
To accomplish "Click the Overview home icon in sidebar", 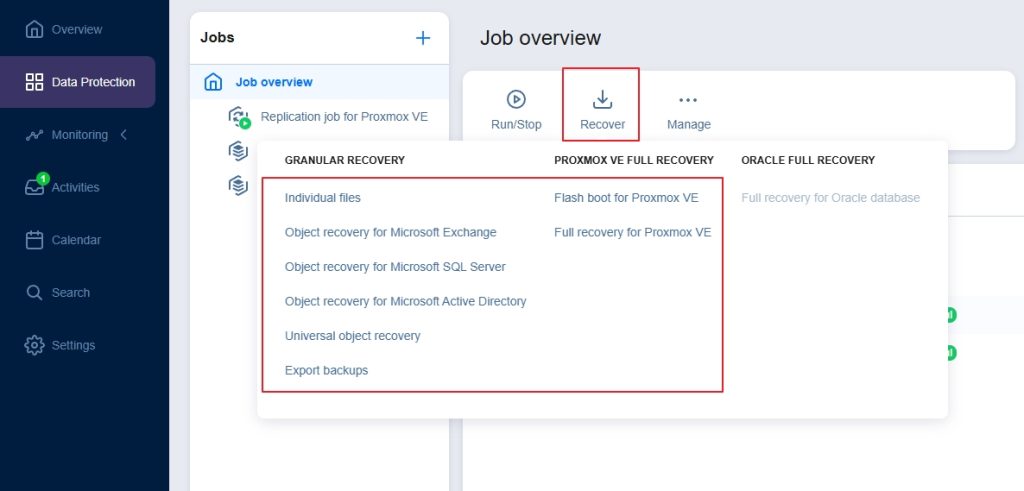I will click(34, 29).
